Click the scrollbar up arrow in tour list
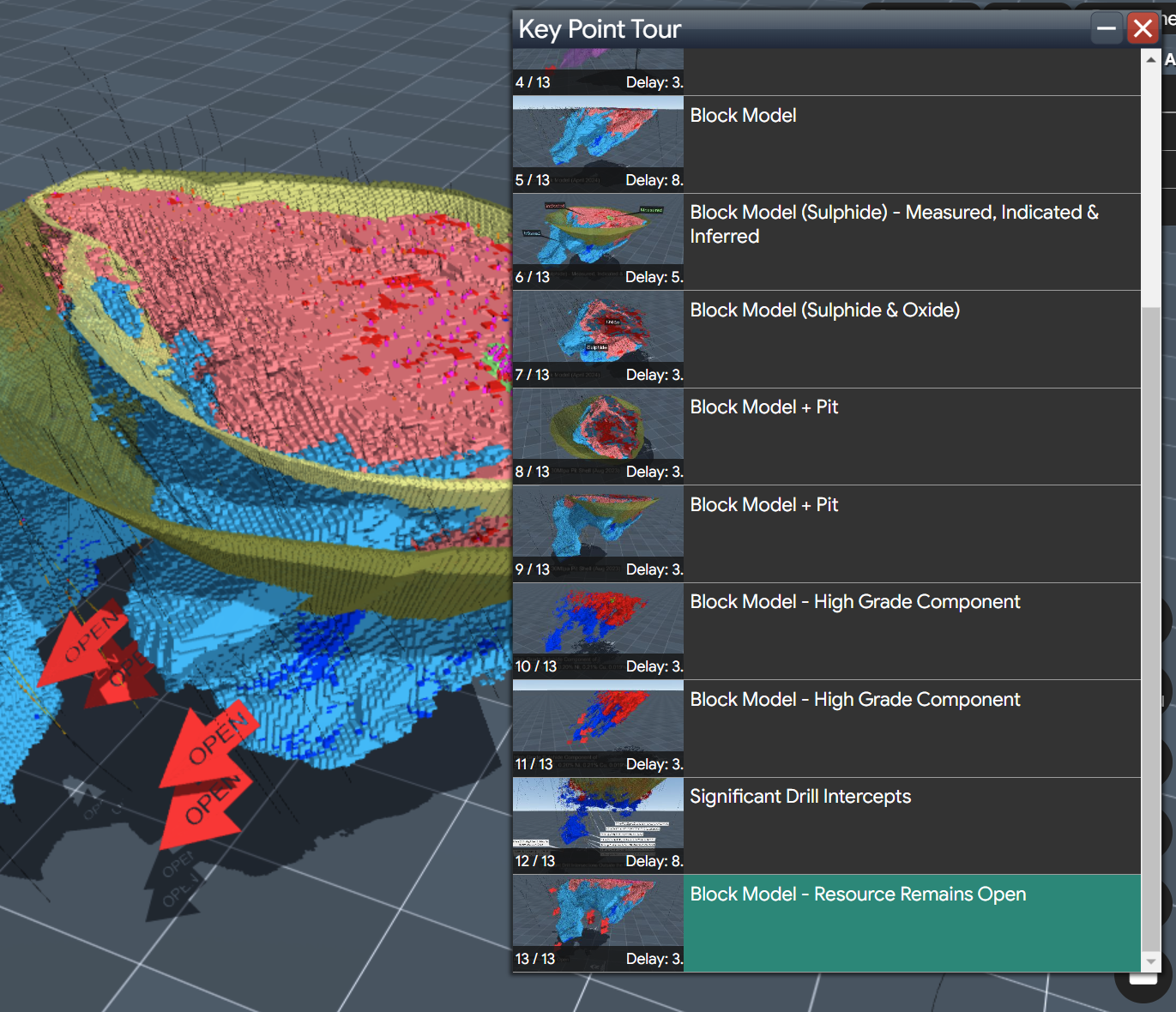Image resolution: width=1176 pixels, height=1012 pixels. pyautogui.click(x=1151, y=59)
